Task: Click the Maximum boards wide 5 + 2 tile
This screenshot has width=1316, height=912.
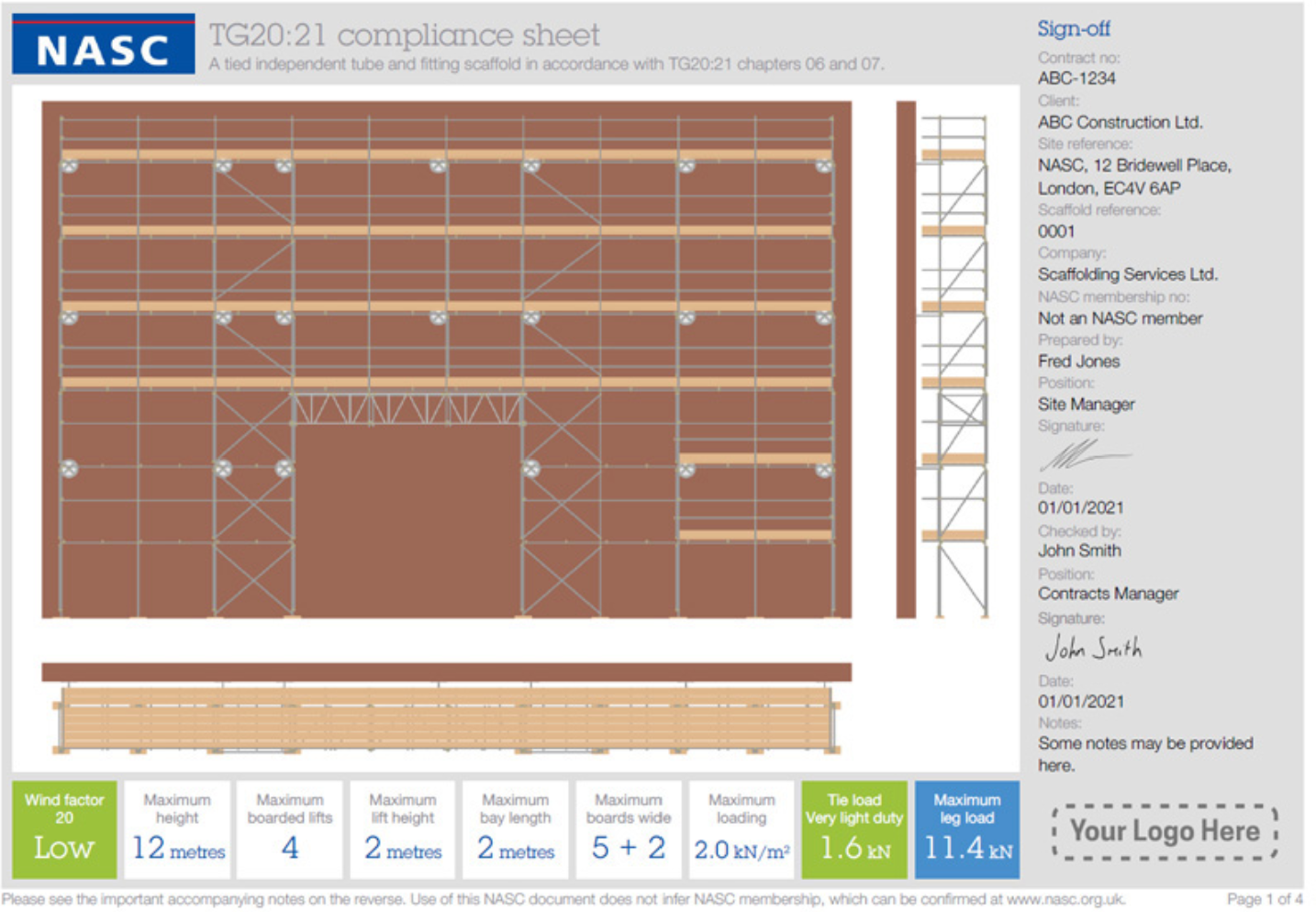Action: [x=629, y=829]
